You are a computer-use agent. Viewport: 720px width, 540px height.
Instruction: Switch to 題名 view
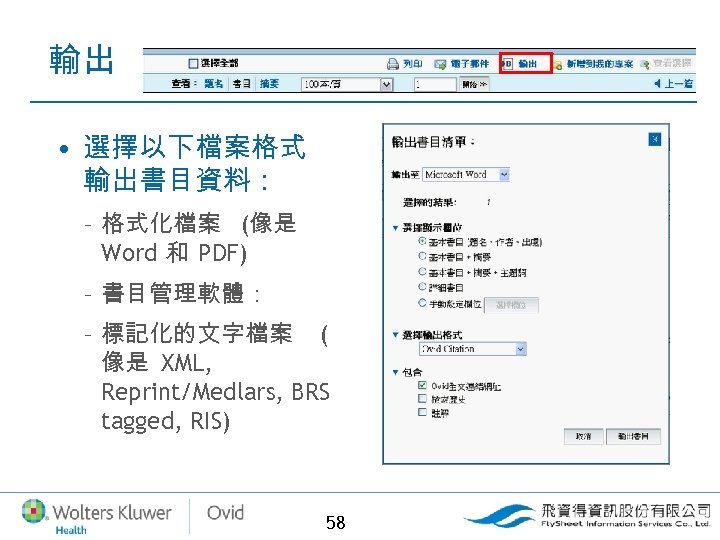(214, 84)
